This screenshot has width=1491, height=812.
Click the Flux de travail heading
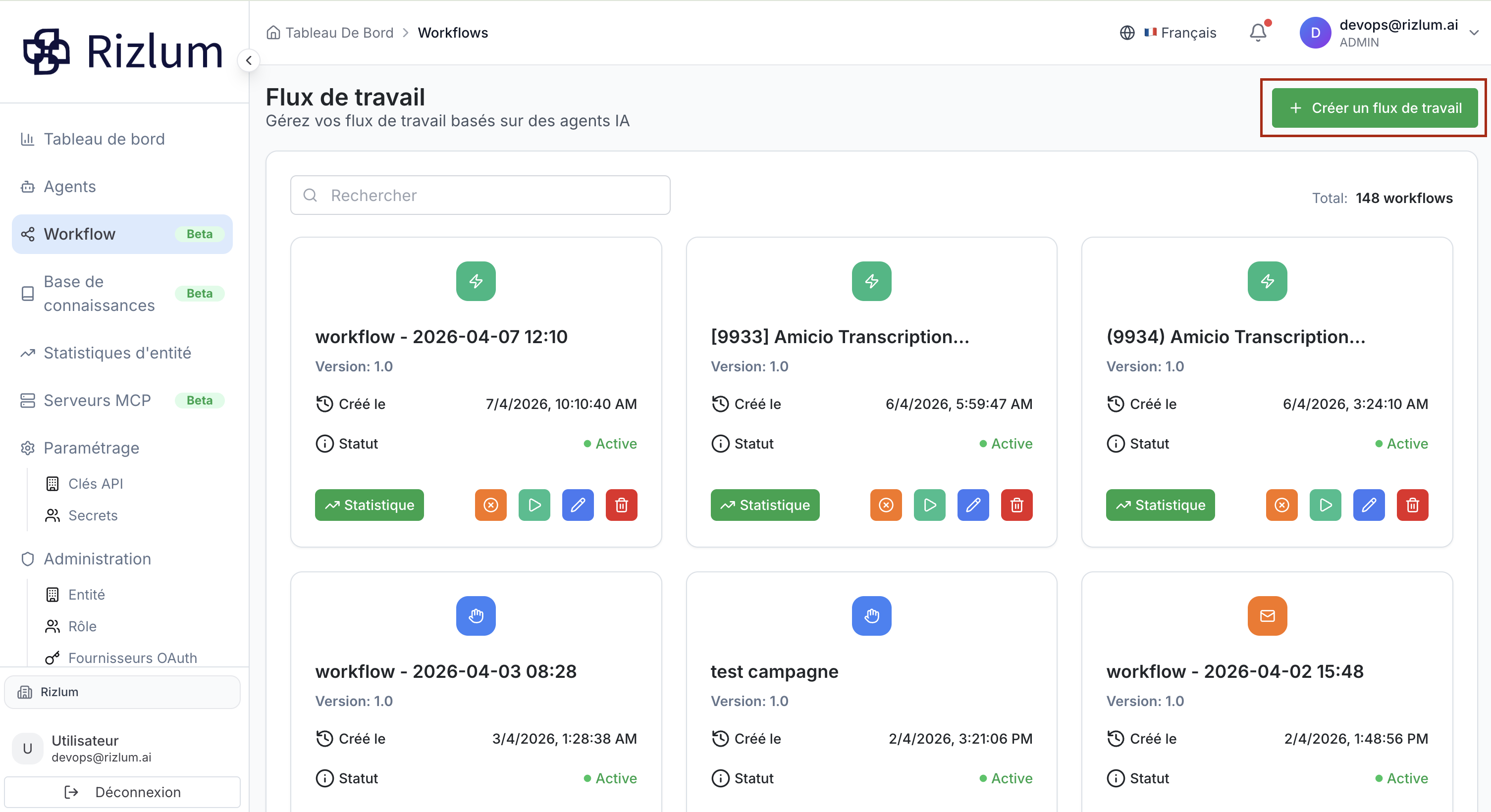click(x=346, y=97)
